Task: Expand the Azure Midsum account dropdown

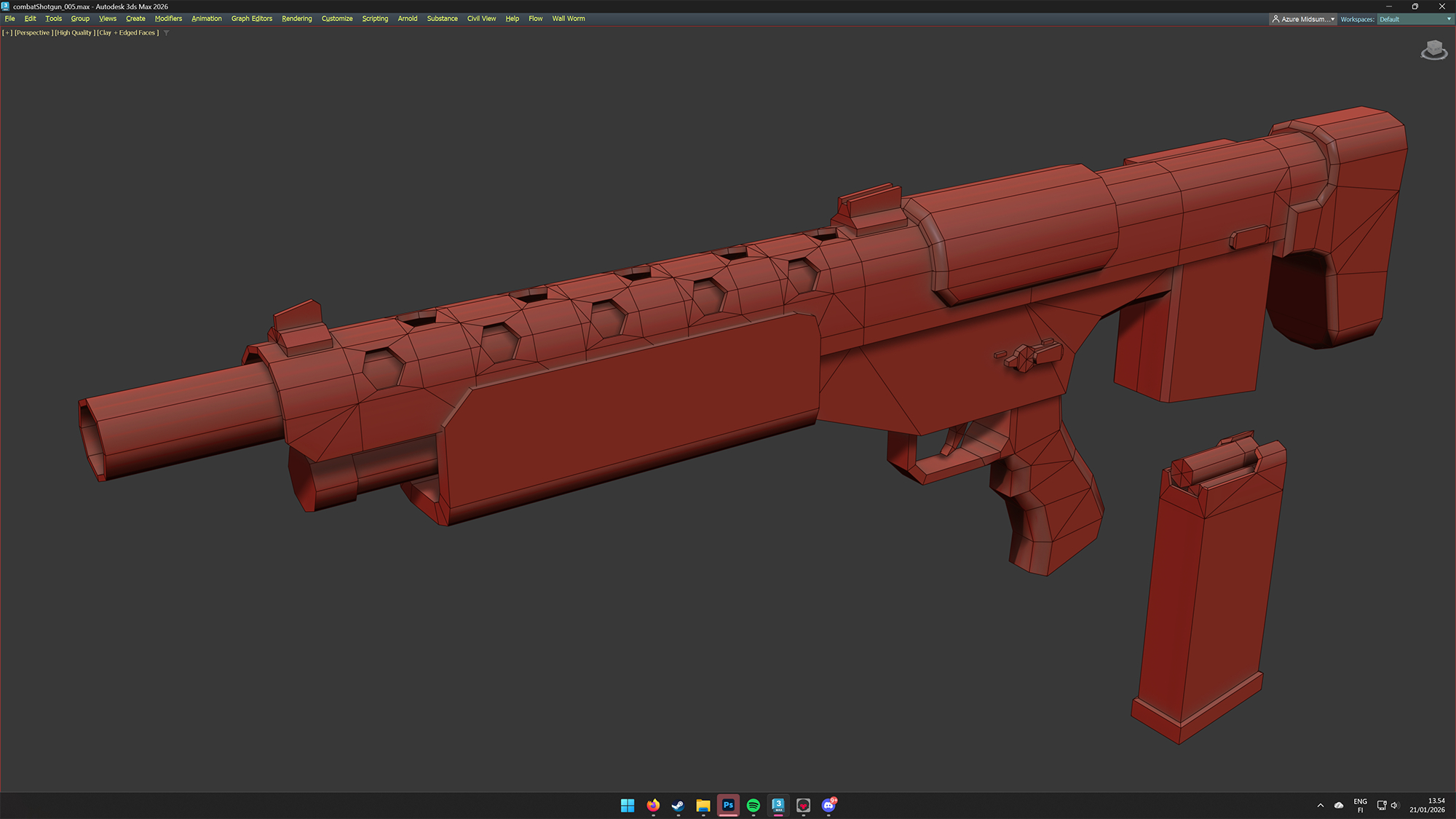Action: point(1303,19)
